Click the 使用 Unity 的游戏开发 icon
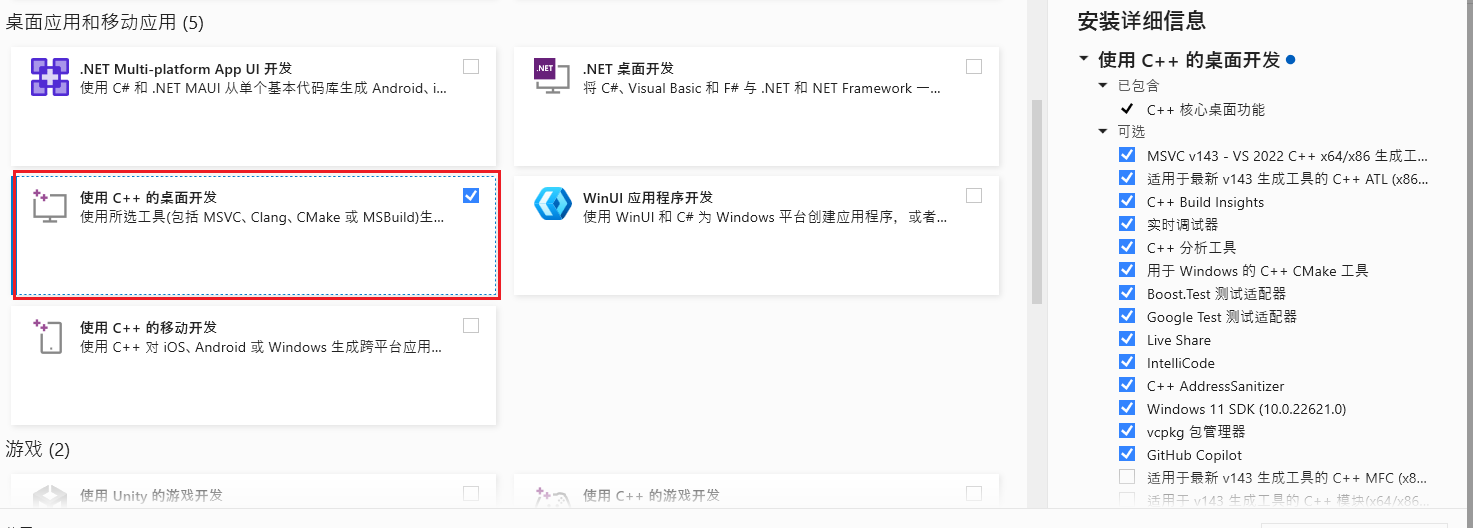Screen dimensions: 1473x528 click(x=49, y=497)
